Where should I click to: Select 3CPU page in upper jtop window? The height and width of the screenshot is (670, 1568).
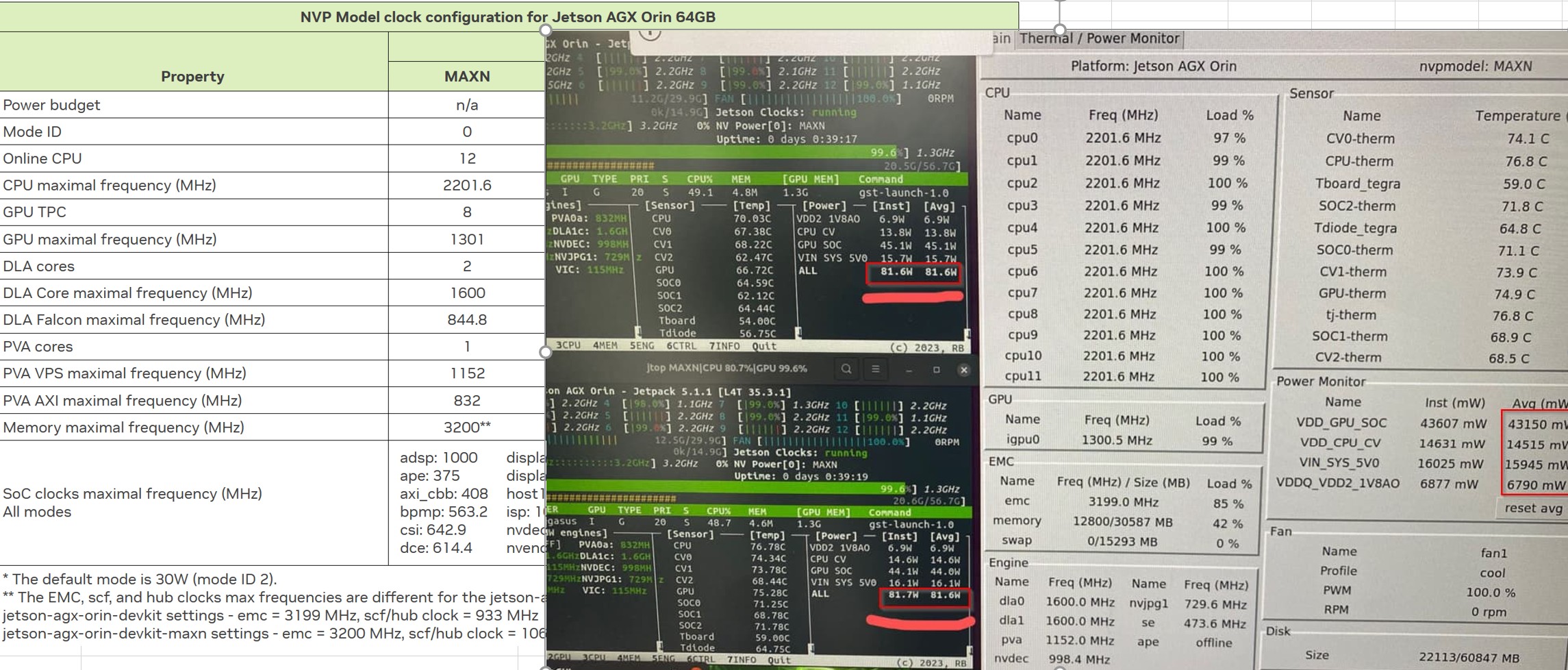click(568, 345)
